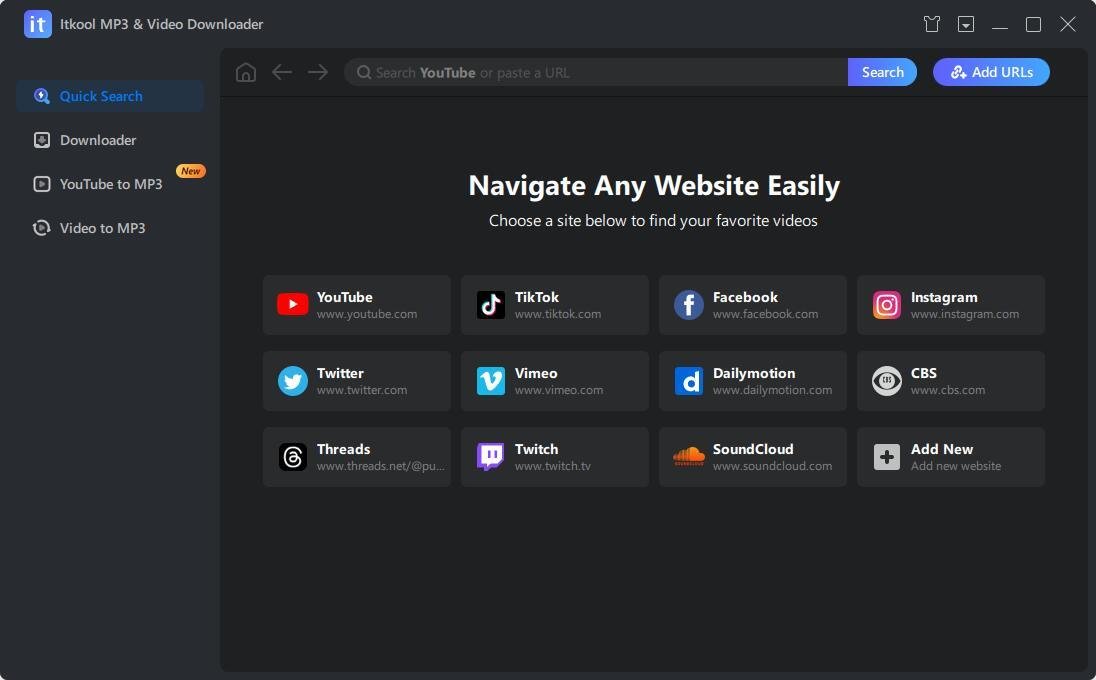1096x680 pixels.
Task: Go forward with the right arrow
Action: 318,72
